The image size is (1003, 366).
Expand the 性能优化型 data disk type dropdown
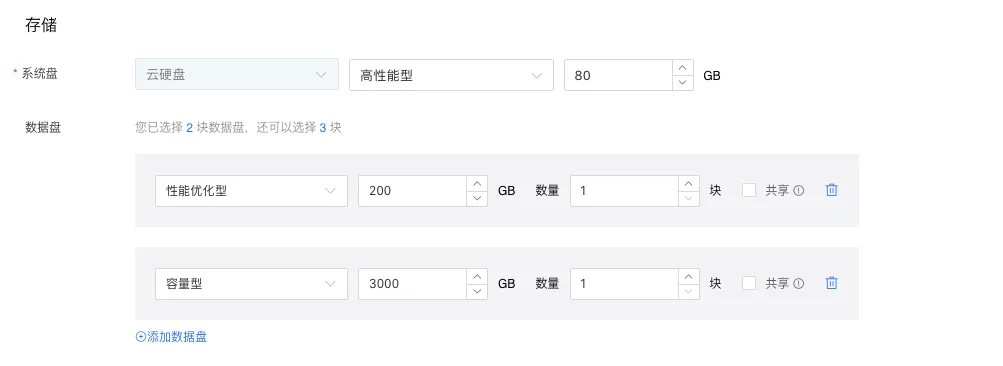pos(251,191)
